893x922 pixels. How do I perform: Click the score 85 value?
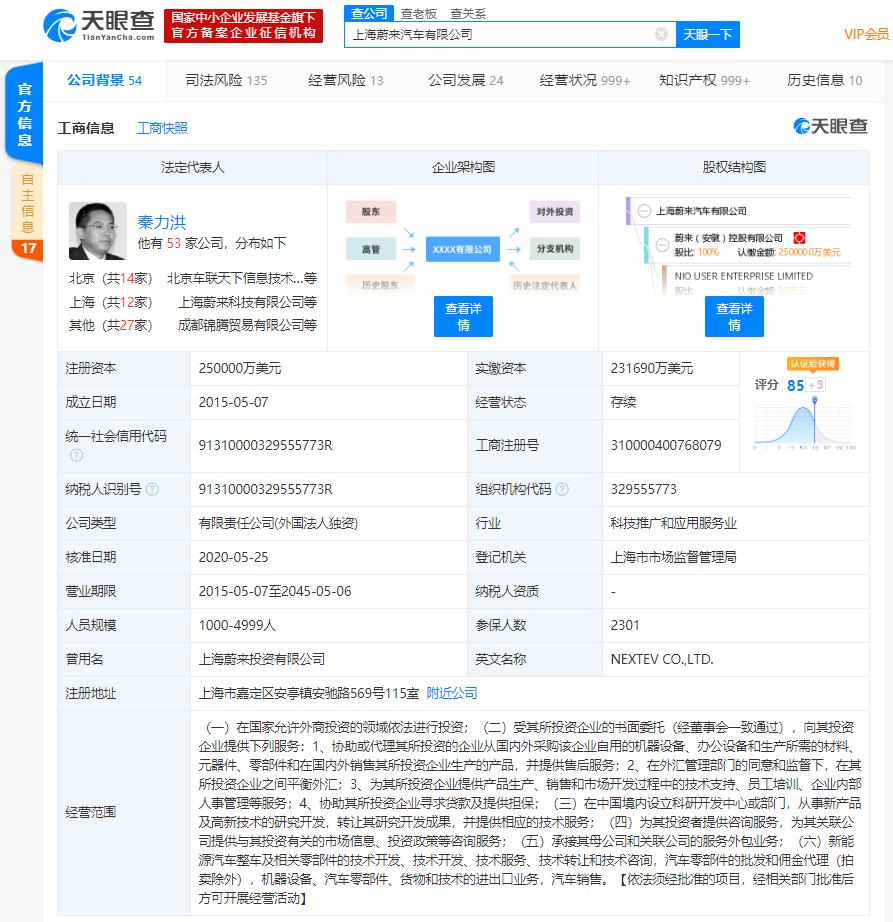click(795, 385)
